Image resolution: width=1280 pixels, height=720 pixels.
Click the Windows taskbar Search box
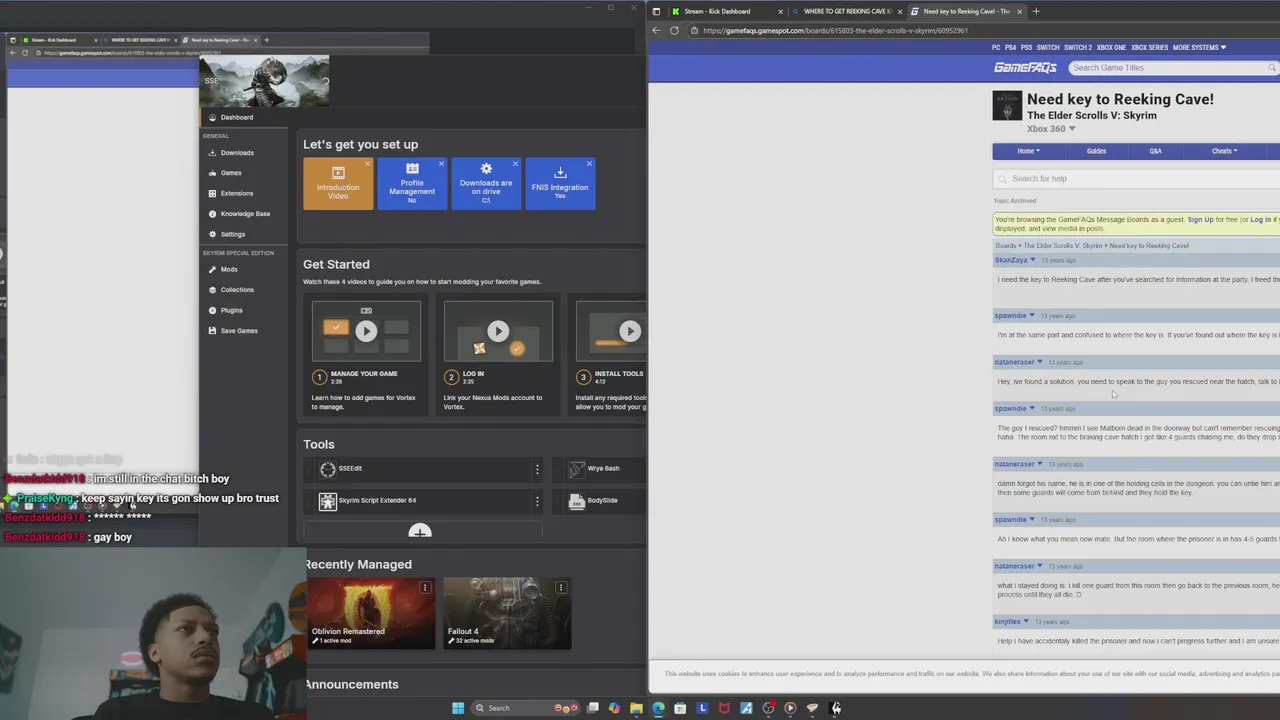525,708
